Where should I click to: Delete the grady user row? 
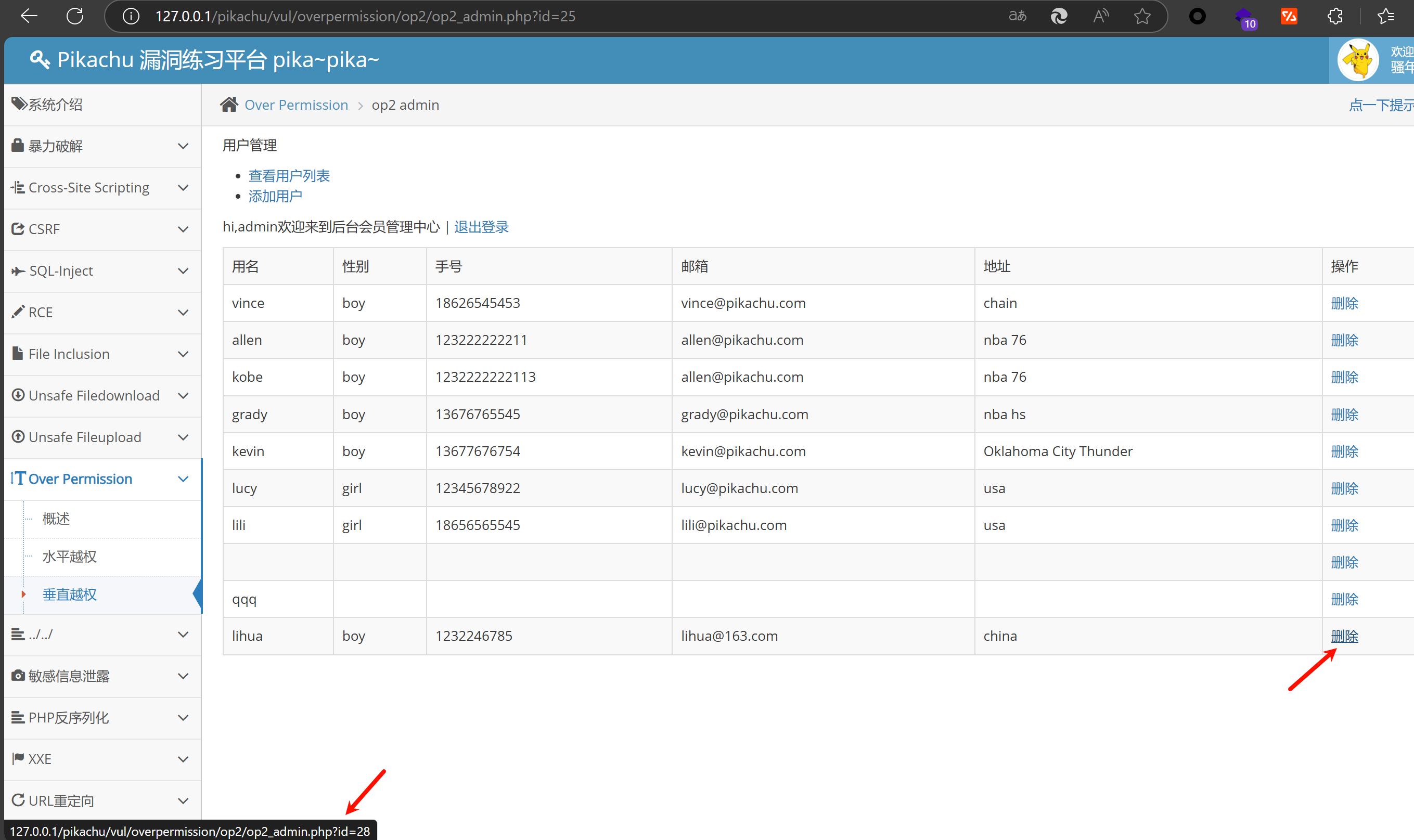coord(1344,415)
